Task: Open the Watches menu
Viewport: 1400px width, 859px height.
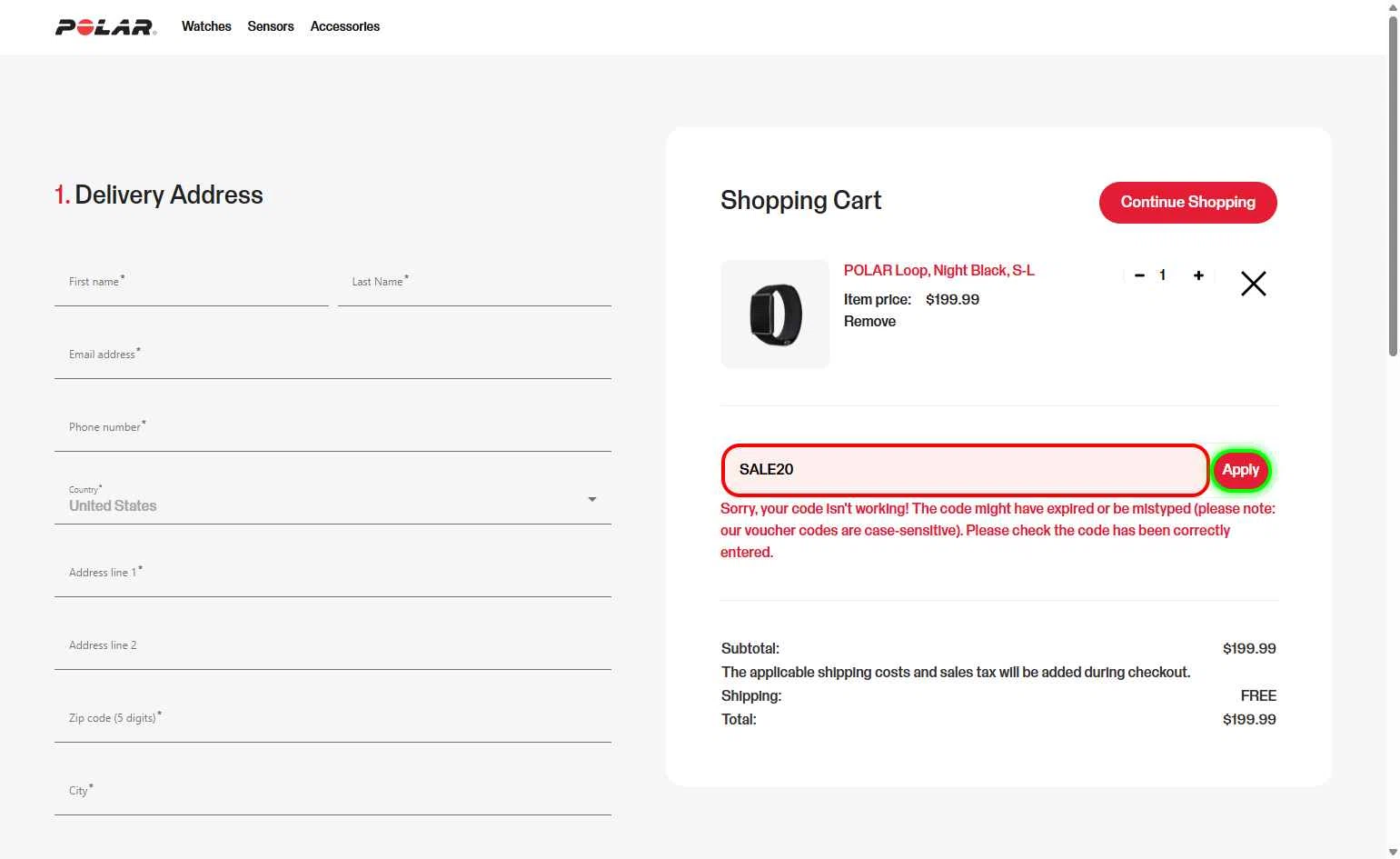Action: (206, 26)
